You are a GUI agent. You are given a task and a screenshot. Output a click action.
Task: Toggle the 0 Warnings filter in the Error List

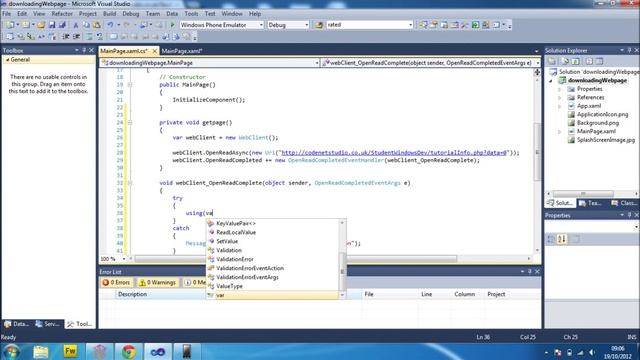158,282
